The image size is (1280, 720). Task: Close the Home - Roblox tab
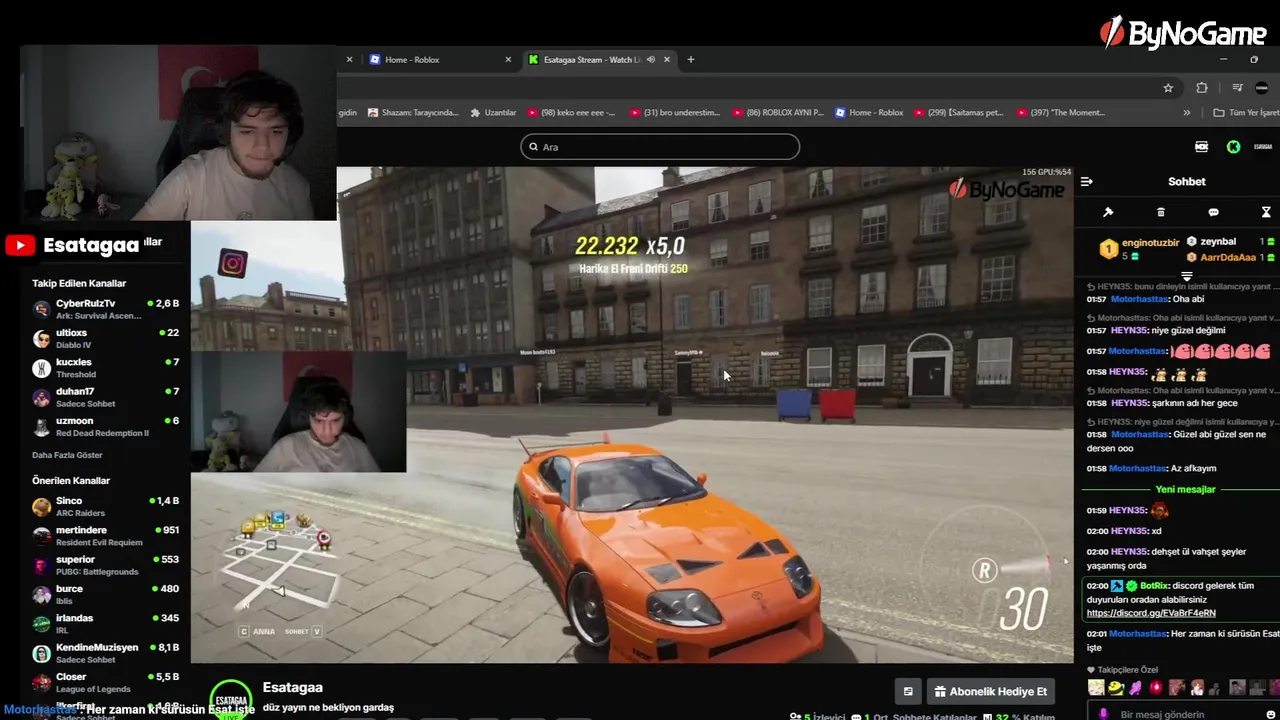coord(508,60)
